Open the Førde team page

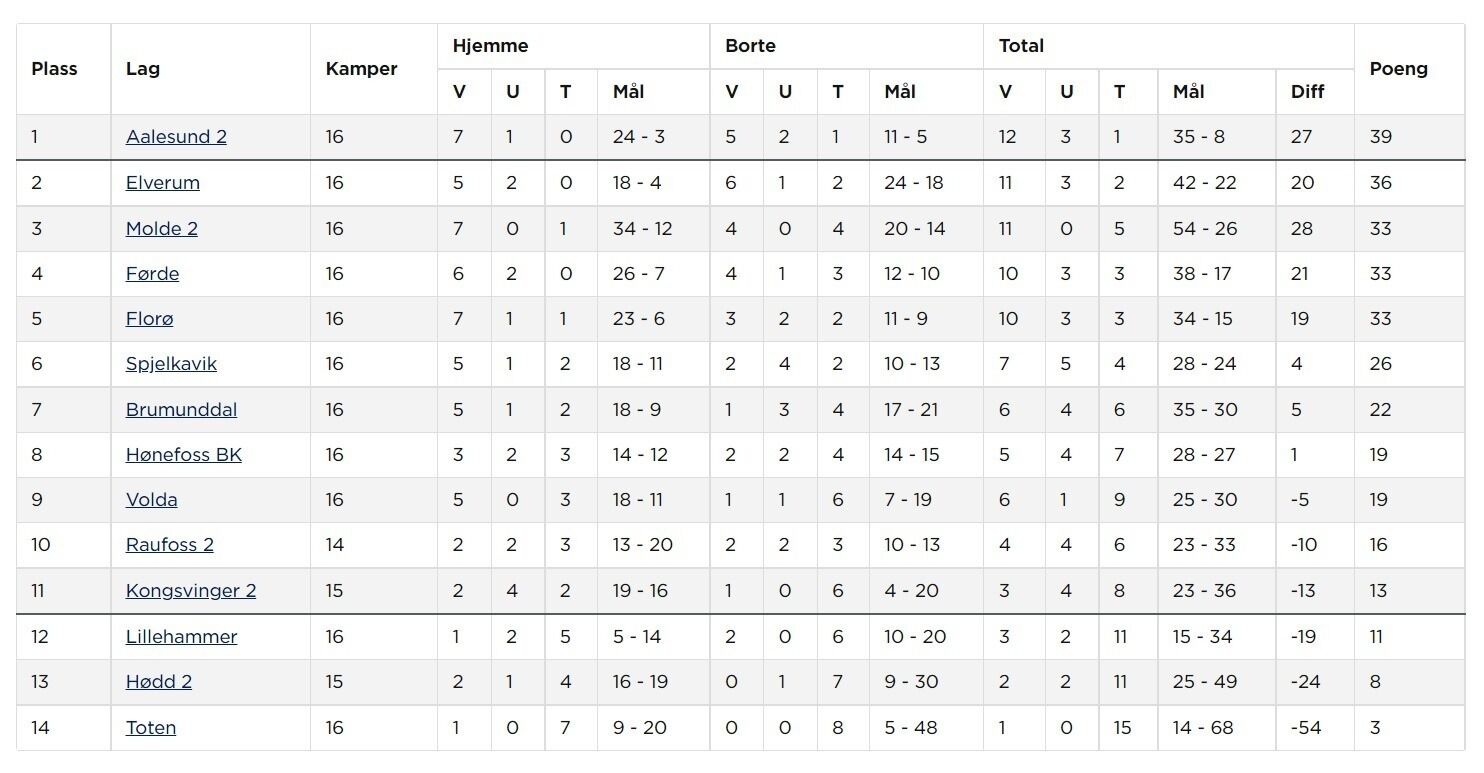pos(152,274)
